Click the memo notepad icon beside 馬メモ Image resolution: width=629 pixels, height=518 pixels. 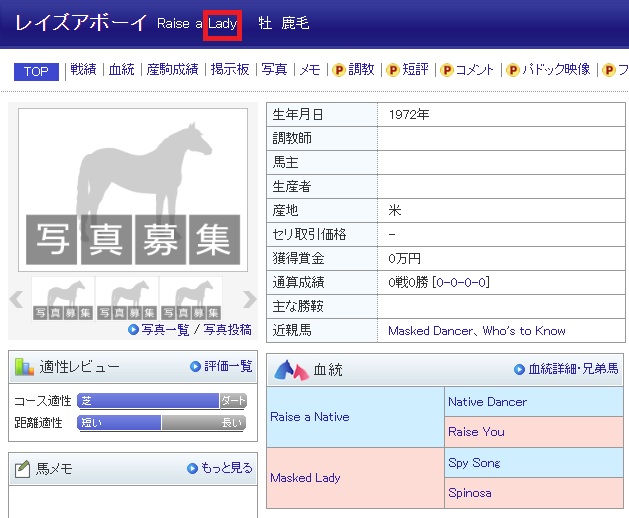coord(22,469)
